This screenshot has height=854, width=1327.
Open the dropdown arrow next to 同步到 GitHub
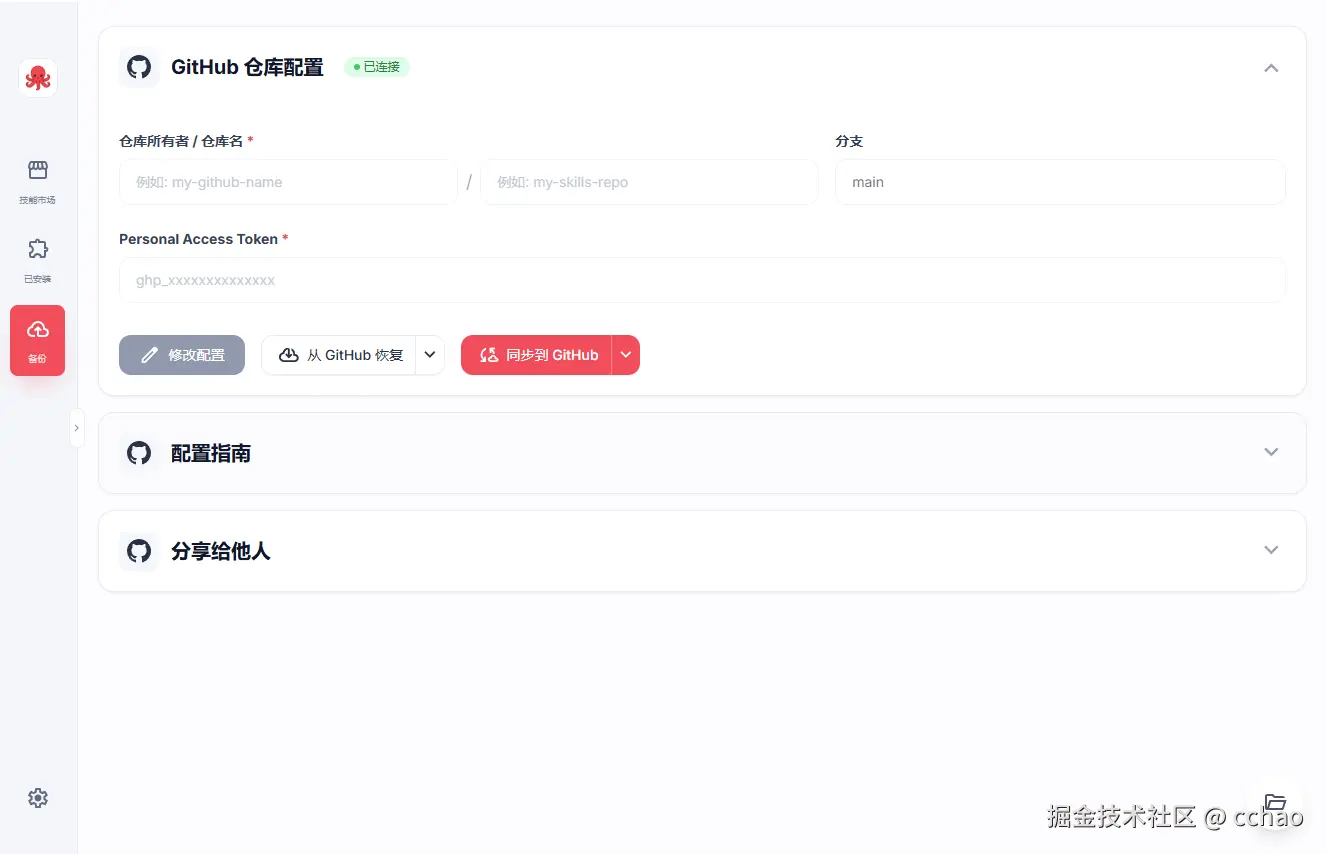click(x=626, y=355)
